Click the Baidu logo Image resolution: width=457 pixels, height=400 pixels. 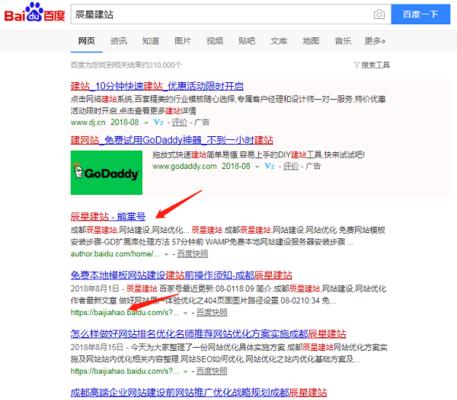34,12
